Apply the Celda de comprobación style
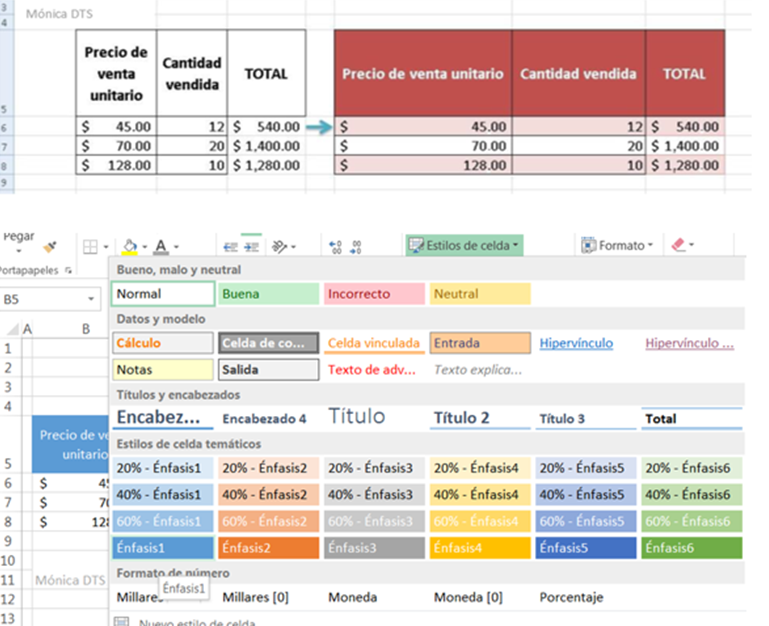 coord(269,343)
